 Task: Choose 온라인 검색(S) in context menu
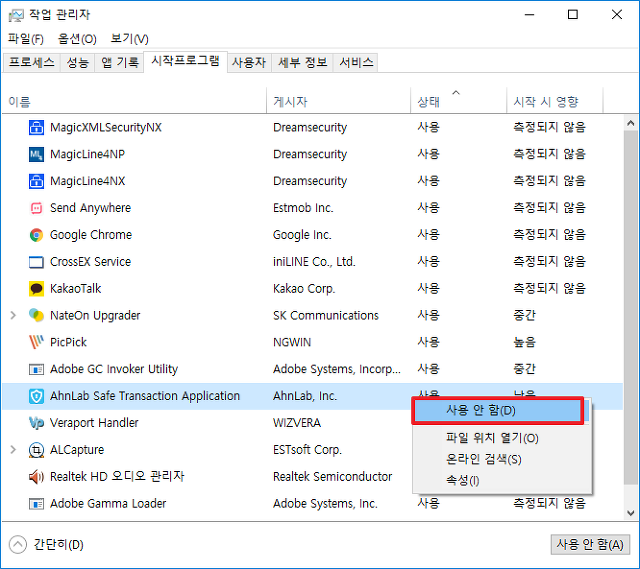502,459
